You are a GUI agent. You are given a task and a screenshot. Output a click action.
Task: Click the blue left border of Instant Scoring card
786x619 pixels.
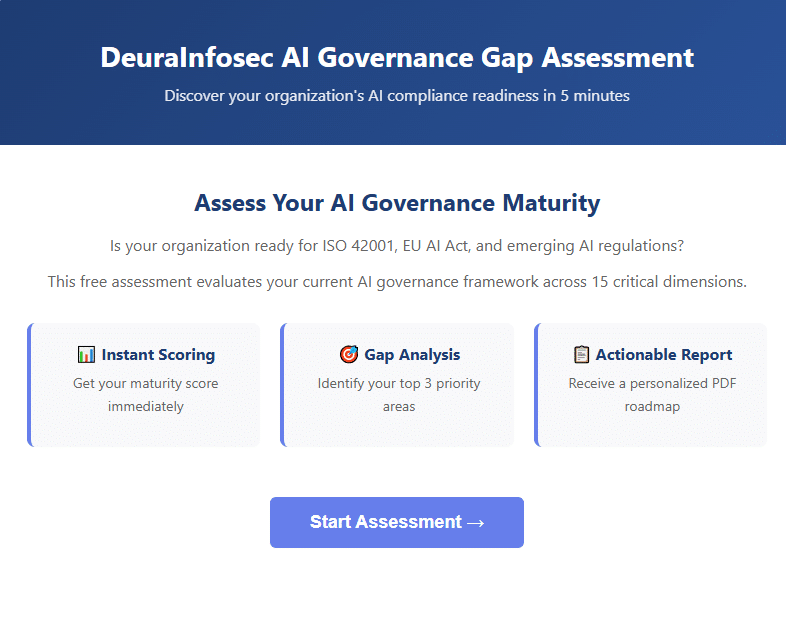point(30,384)
